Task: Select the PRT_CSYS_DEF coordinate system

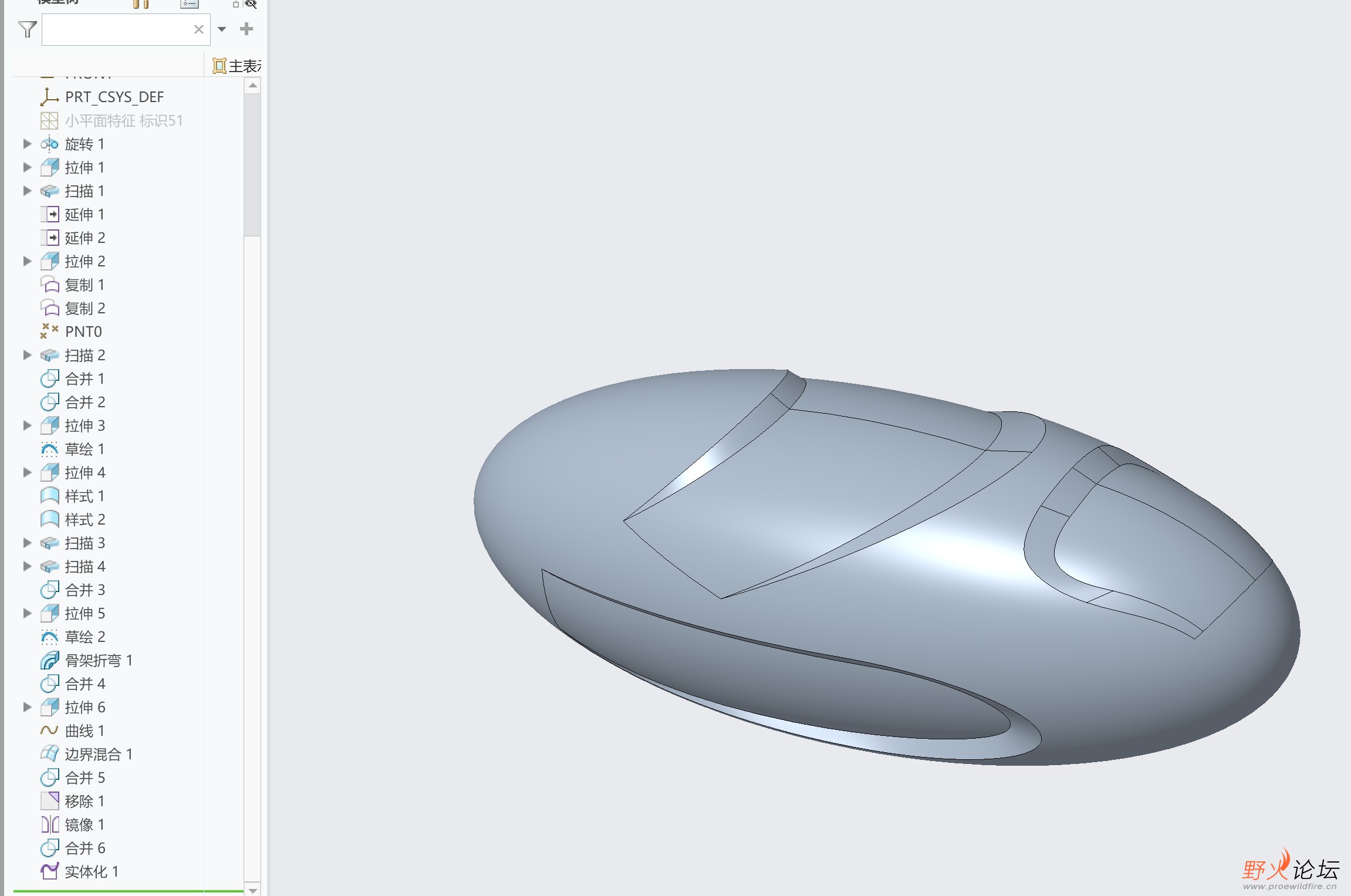Action: click(x=114, y=97)
